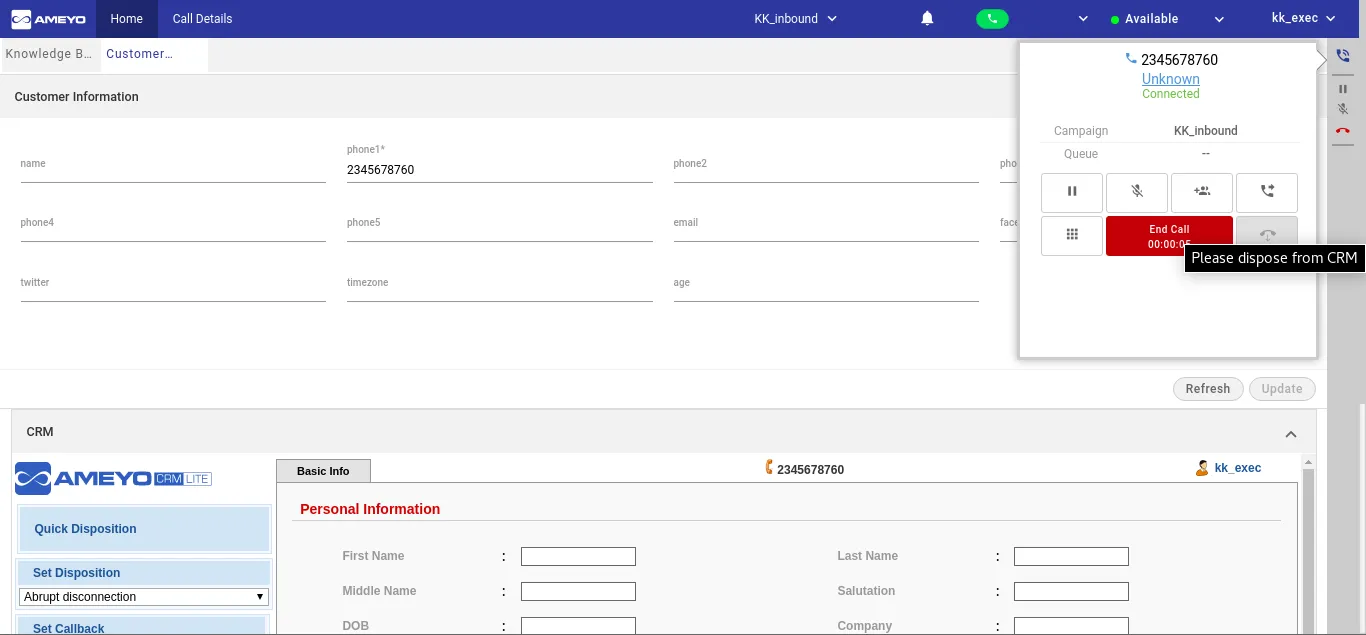This screenshot has width=1366, height=635.
Task: Click the add-participant conference button
Action: [1202, 192]
